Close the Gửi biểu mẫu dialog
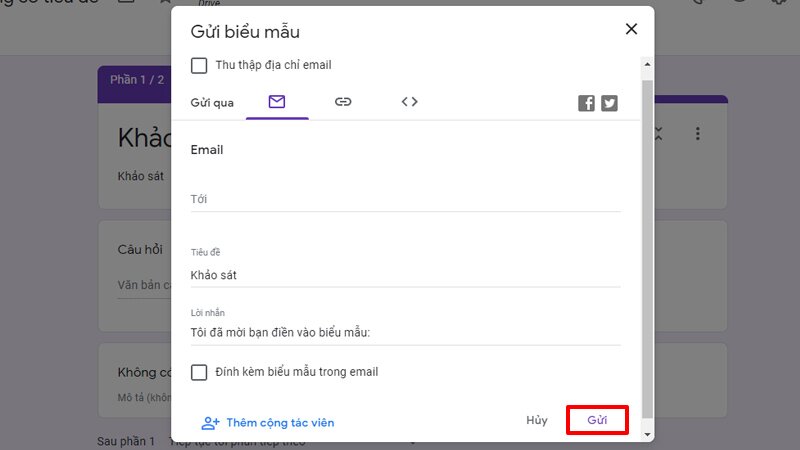 (631, 29)
